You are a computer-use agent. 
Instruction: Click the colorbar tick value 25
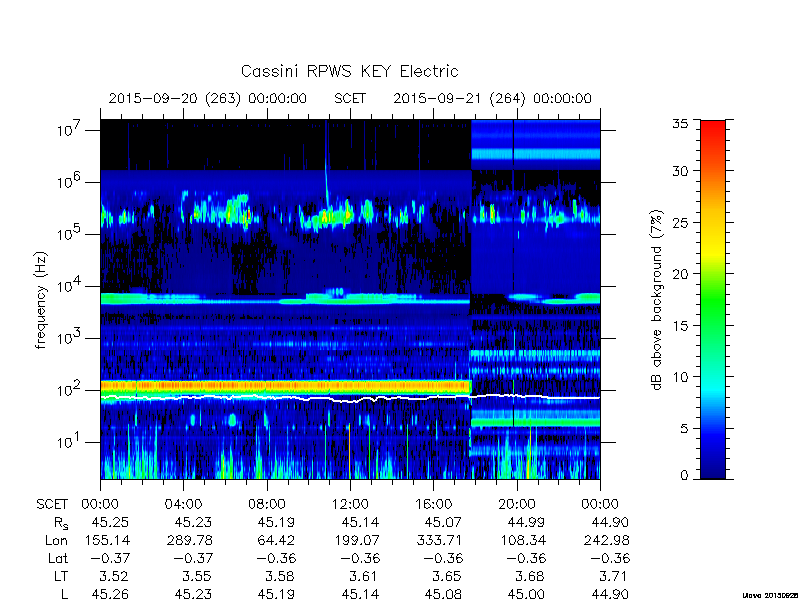tap(681, 222)
